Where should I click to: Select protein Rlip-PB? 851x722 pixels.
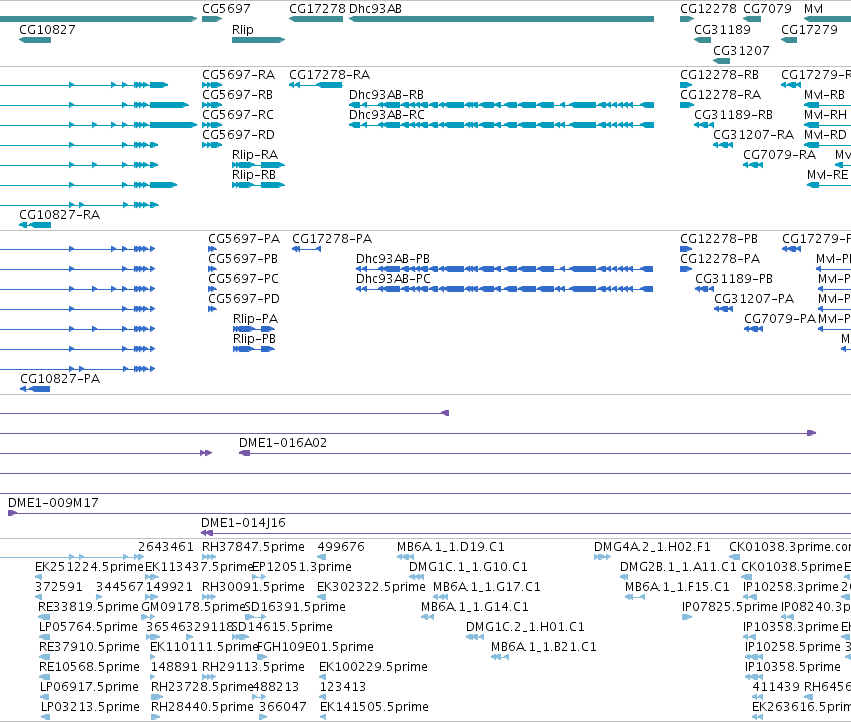[x=254, y=349]
